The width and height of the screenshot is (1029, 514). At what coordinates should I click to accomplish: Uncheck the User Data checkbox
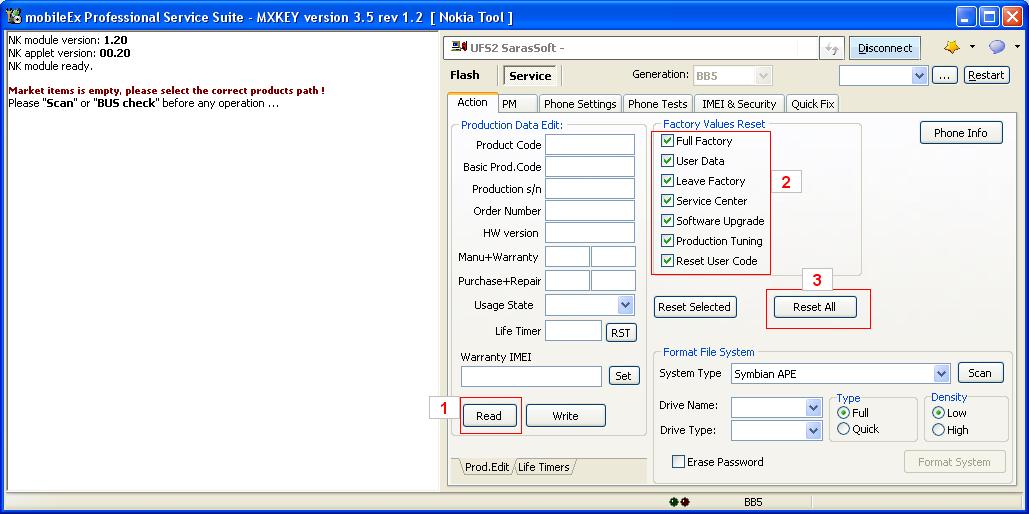[x=667, y=161]
